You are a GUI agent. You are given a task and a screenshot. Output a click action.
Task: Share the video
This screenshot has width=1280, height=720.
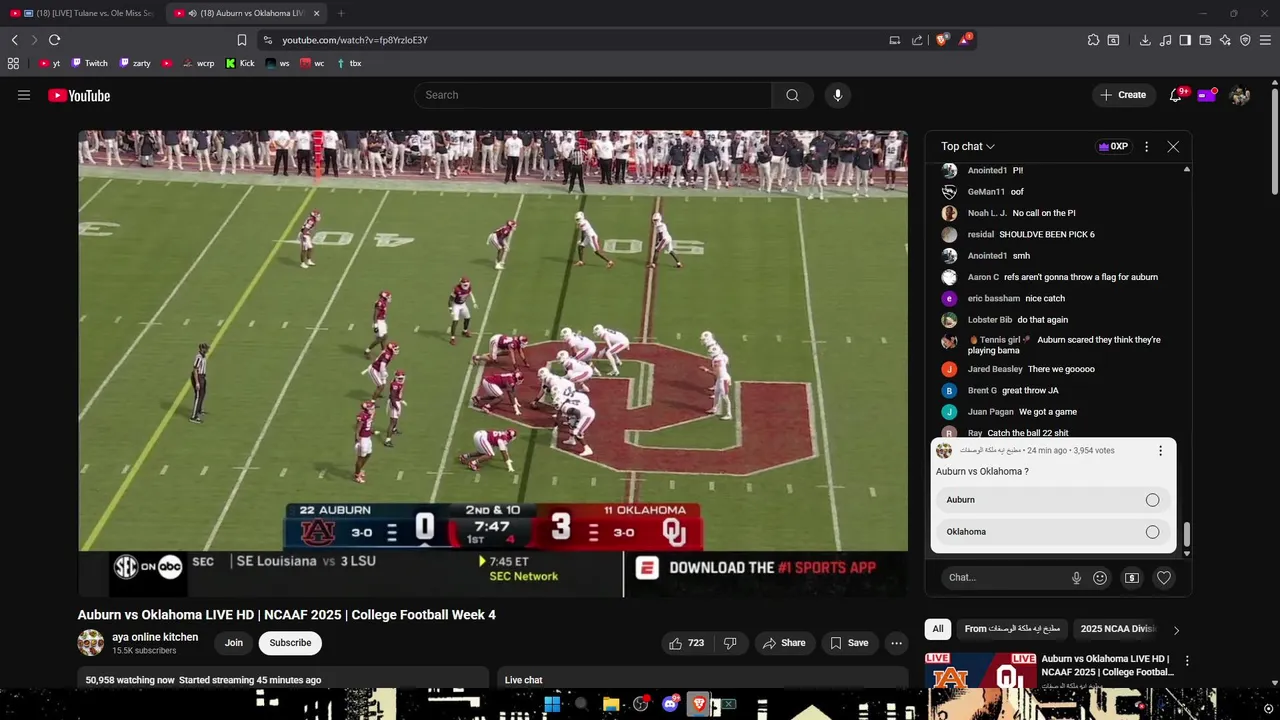point(784,643)
